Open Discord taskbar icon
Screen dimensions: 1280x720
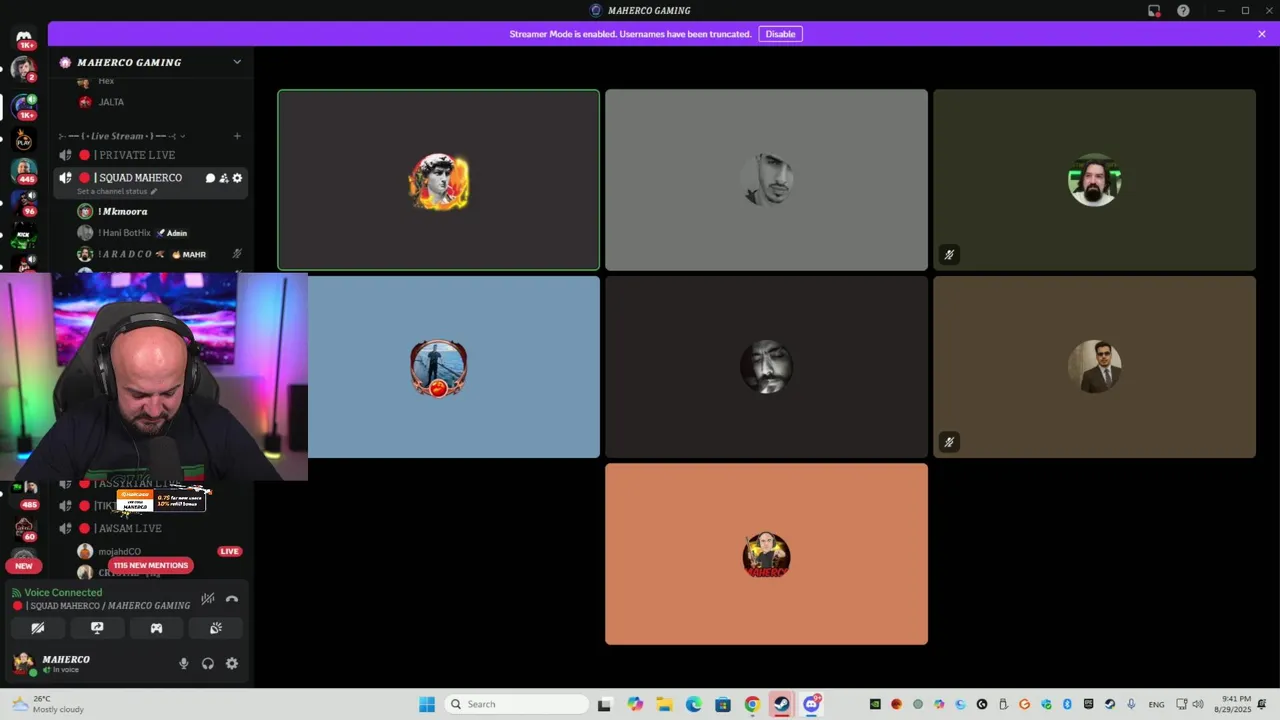click(x=811, y=704)
